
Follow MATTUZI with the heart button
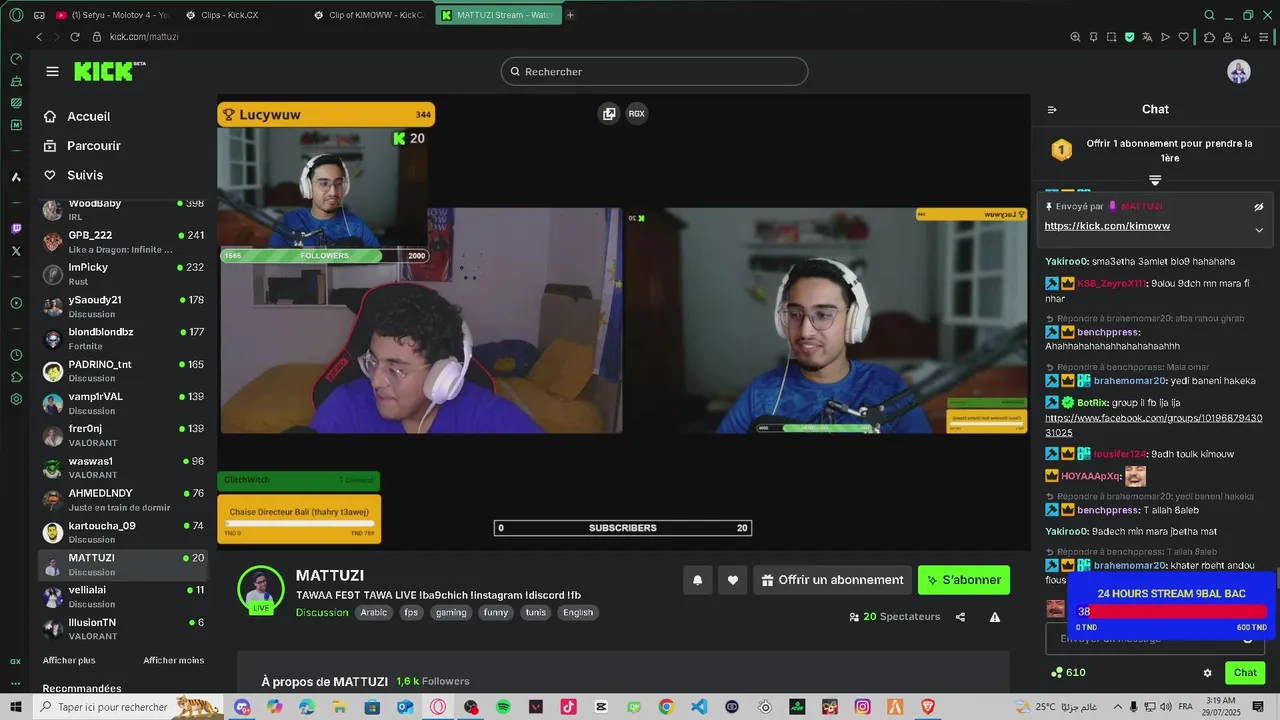click(x=733, y=580)
